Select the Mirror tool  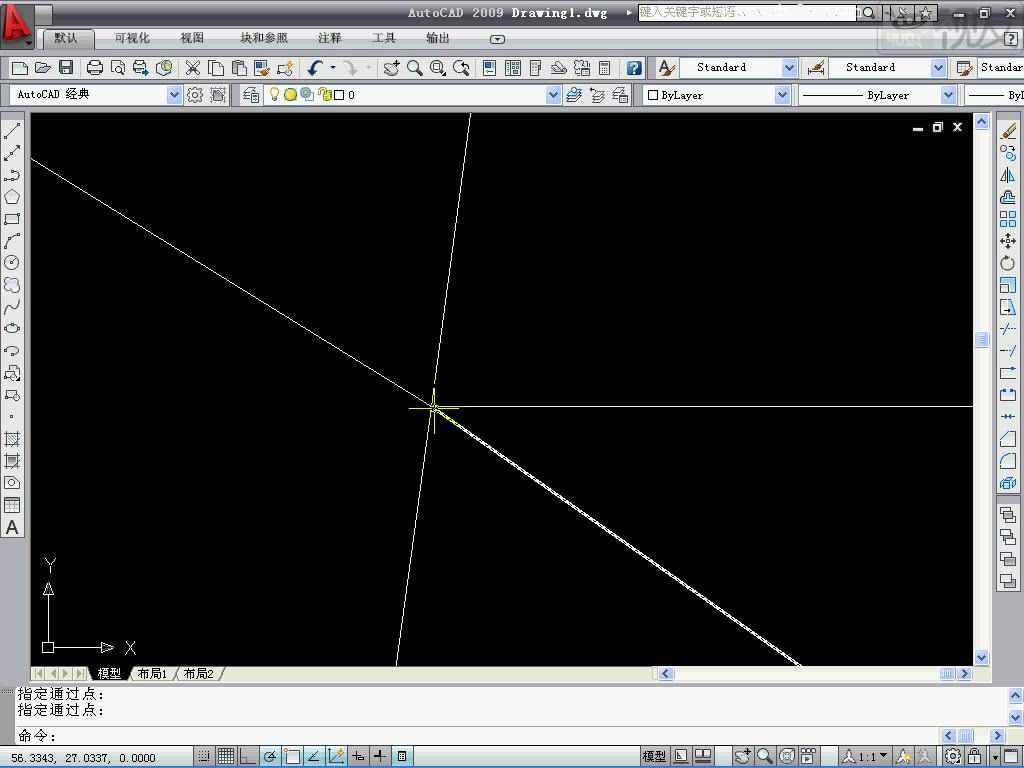coord(1008,175)
